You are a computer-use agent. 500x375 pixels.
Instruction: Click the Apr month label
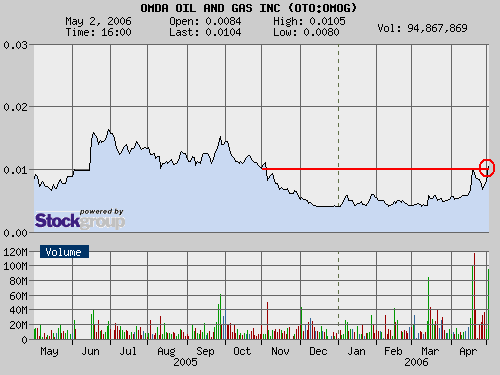[x=468, y=351]
